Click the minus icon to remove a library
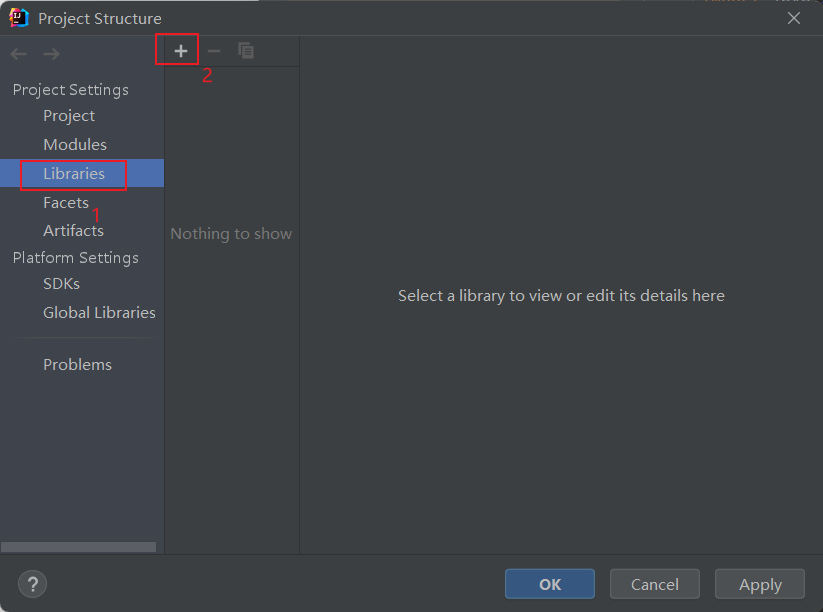 click(x=213, y=50)
